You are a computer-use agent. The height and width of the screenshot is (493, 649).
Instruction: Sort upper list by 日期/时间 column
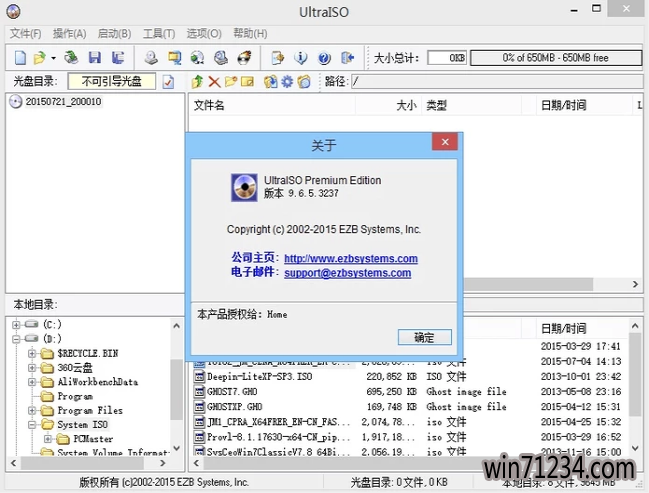[584, 105]
